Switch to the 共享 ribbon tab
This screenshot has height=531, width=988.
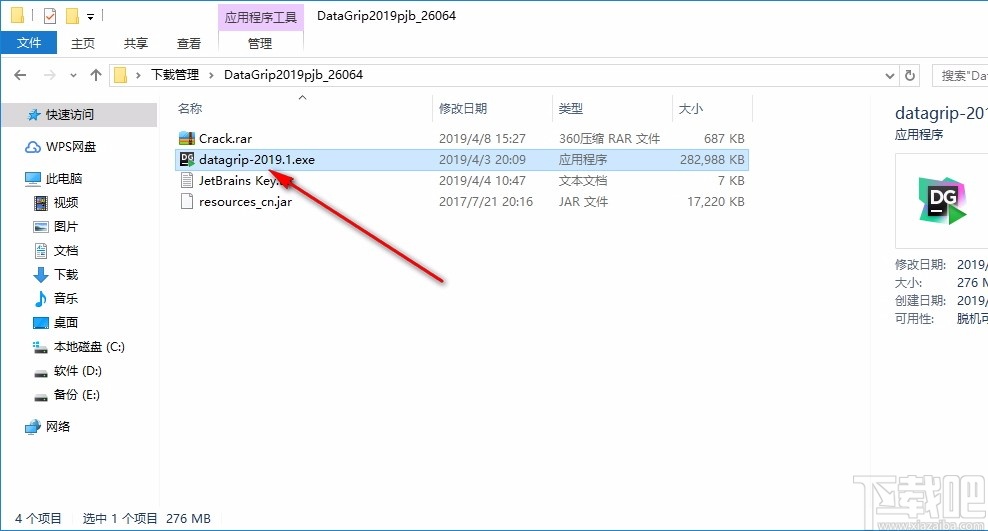coord(135,43)
